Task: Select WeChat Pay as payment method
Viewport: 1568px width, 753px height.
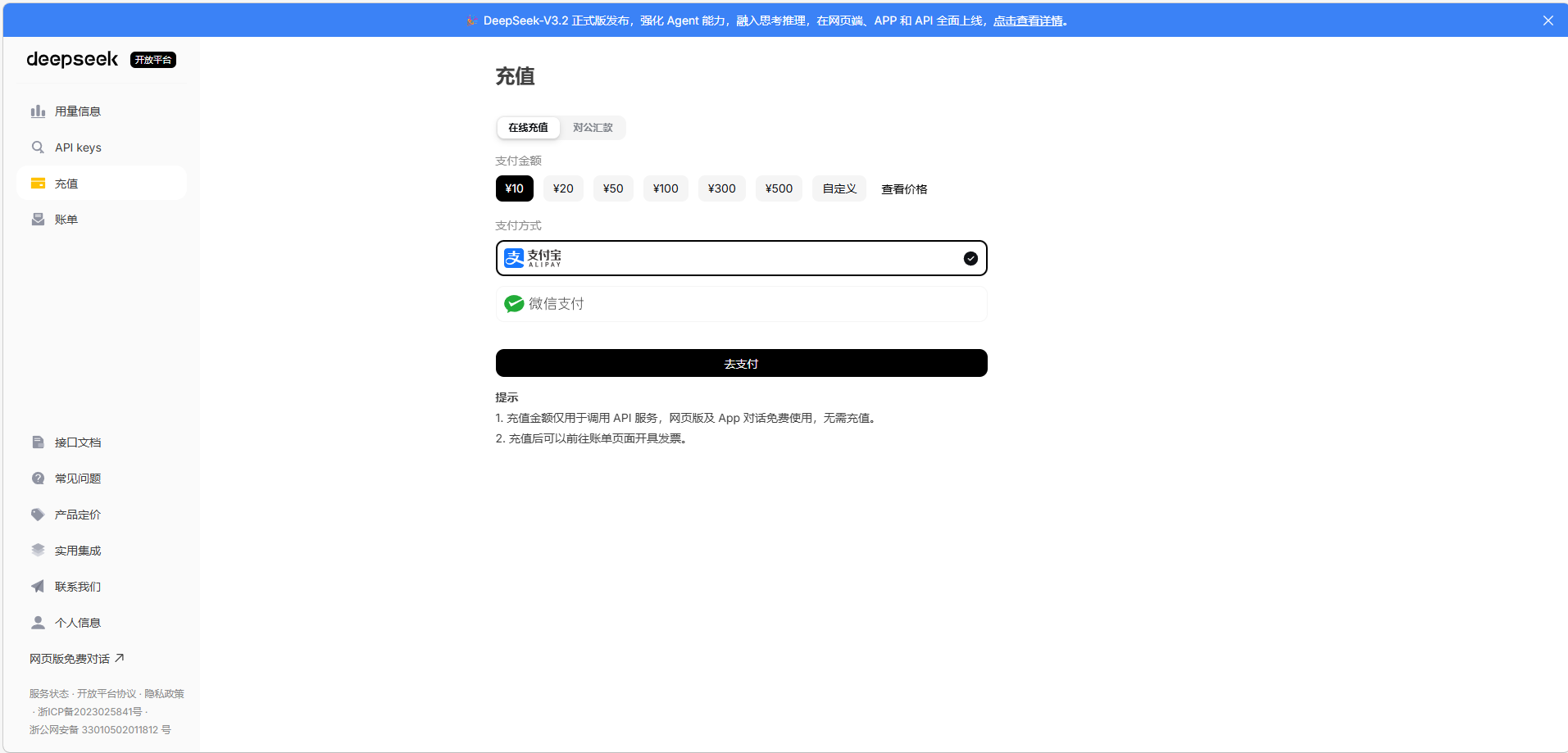Action: click(x=741, y=304)
